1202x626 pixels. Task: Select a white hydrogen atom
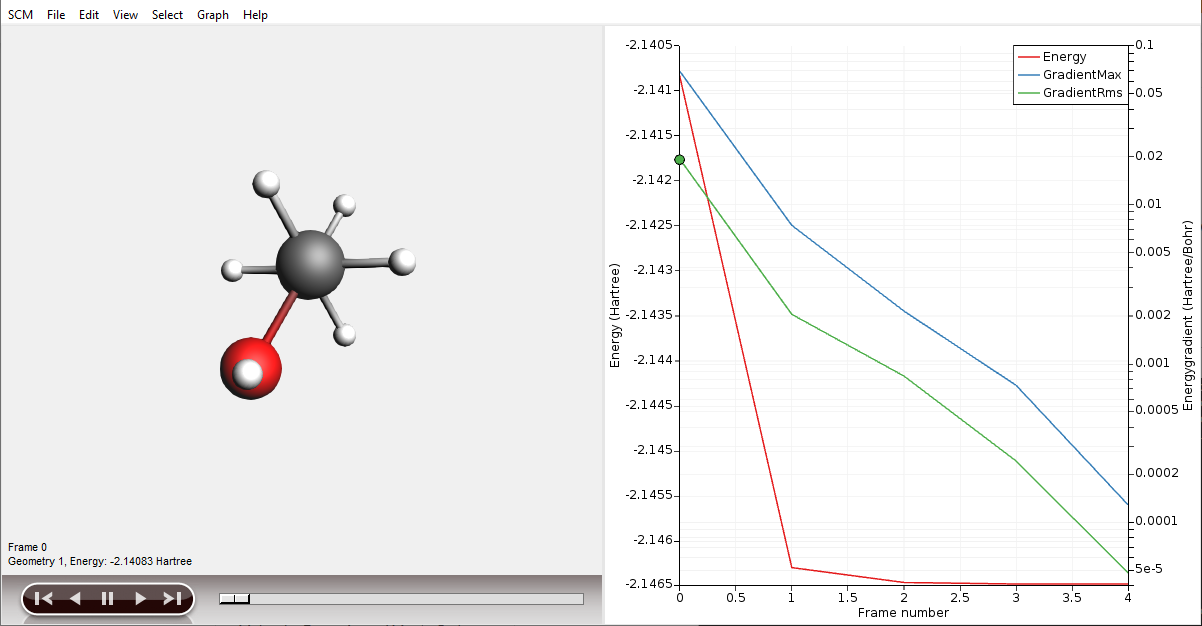coord(265,184)
